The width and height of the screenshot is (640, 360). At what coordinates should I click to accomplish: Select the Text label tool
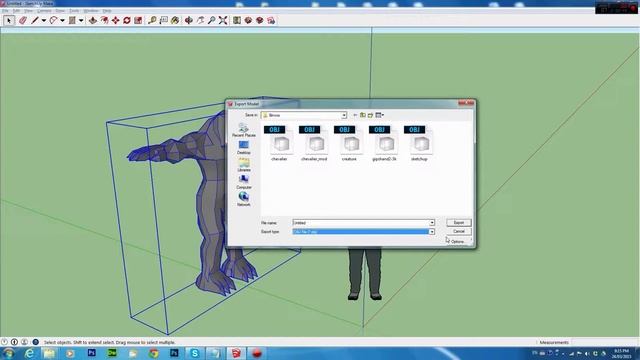[x=164, y=20]
